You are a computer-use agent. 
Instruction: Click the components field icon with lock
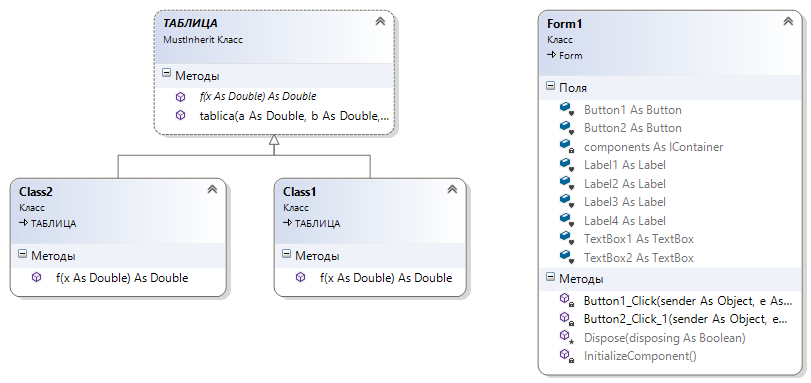click(567, 146)
